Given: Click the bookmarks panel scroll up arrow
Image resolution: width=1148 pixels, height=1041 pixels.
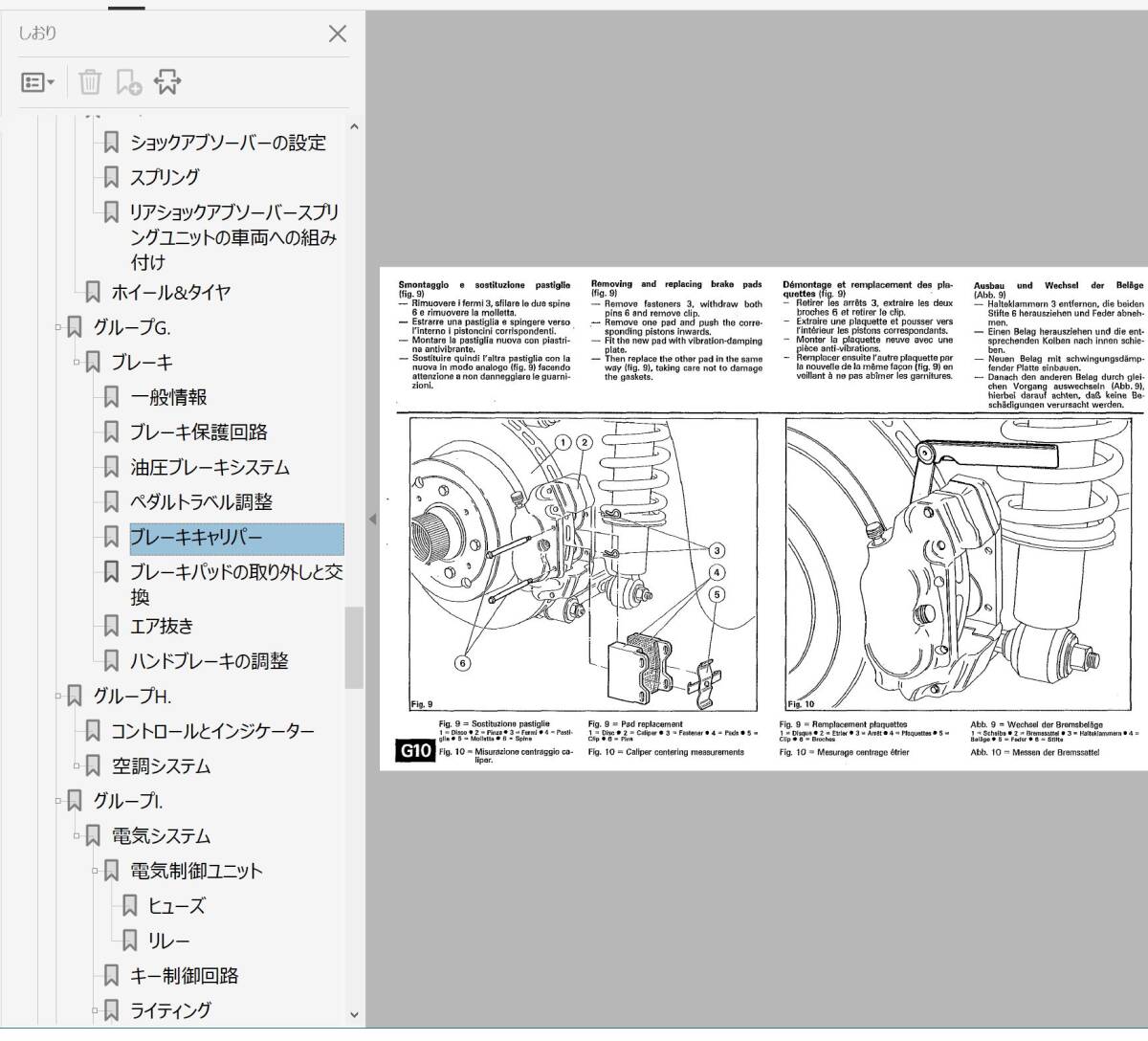Looking at the screenshot, I should (354, 126).
